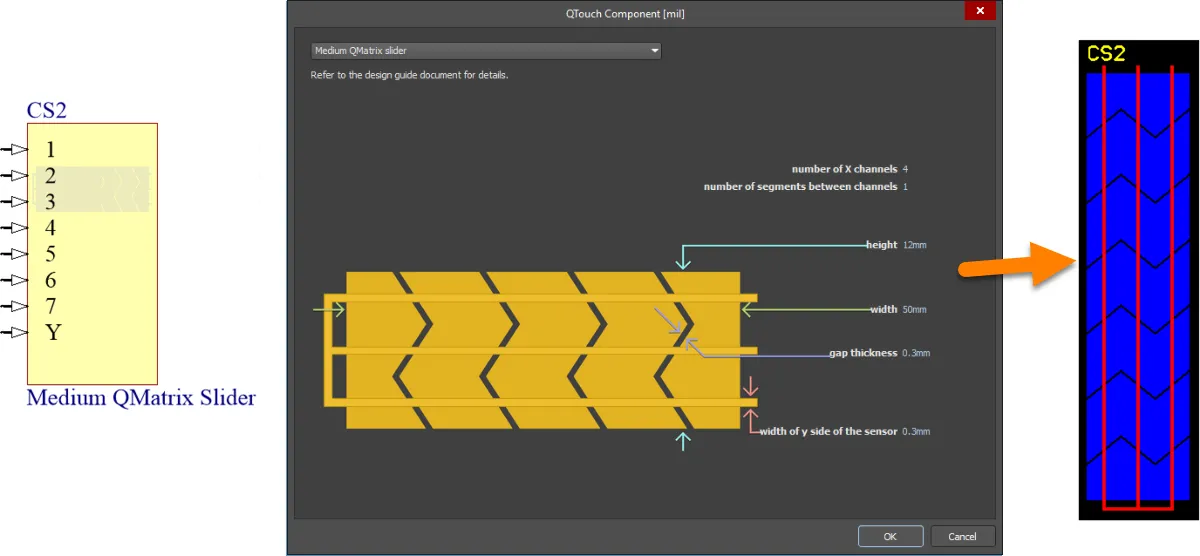The width and height of the screenshot is (1200, 556).
Task: Open the Medium QMatrix slider dropdown
Action: pos(485,50)
